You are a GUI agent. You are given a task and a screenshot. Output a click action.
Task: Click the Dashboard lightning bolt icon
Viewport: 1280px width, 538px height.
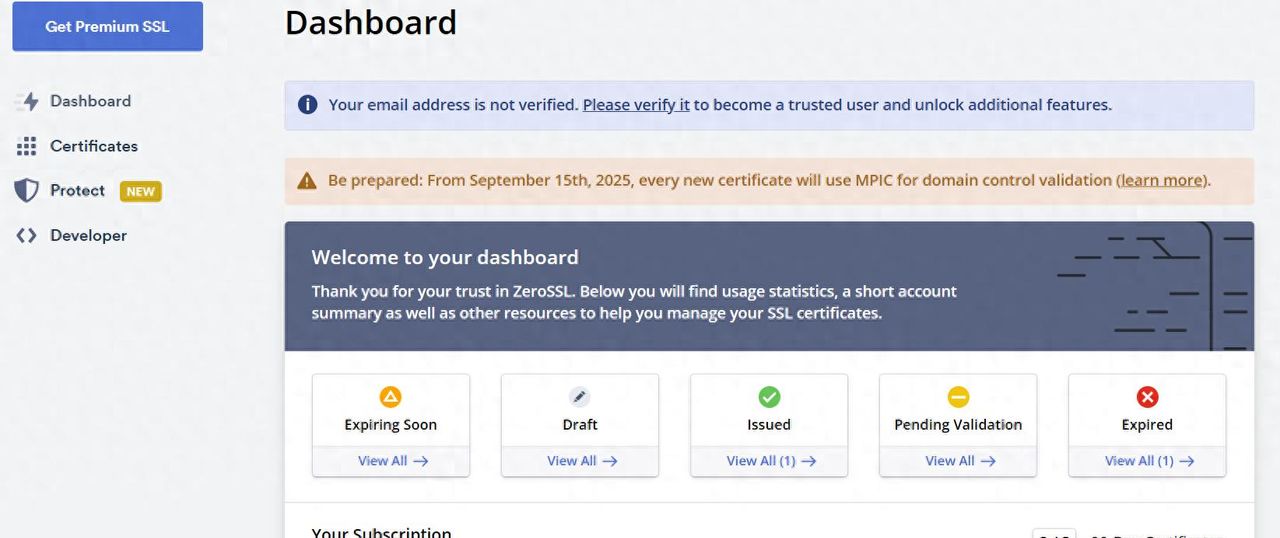point(27,101)
